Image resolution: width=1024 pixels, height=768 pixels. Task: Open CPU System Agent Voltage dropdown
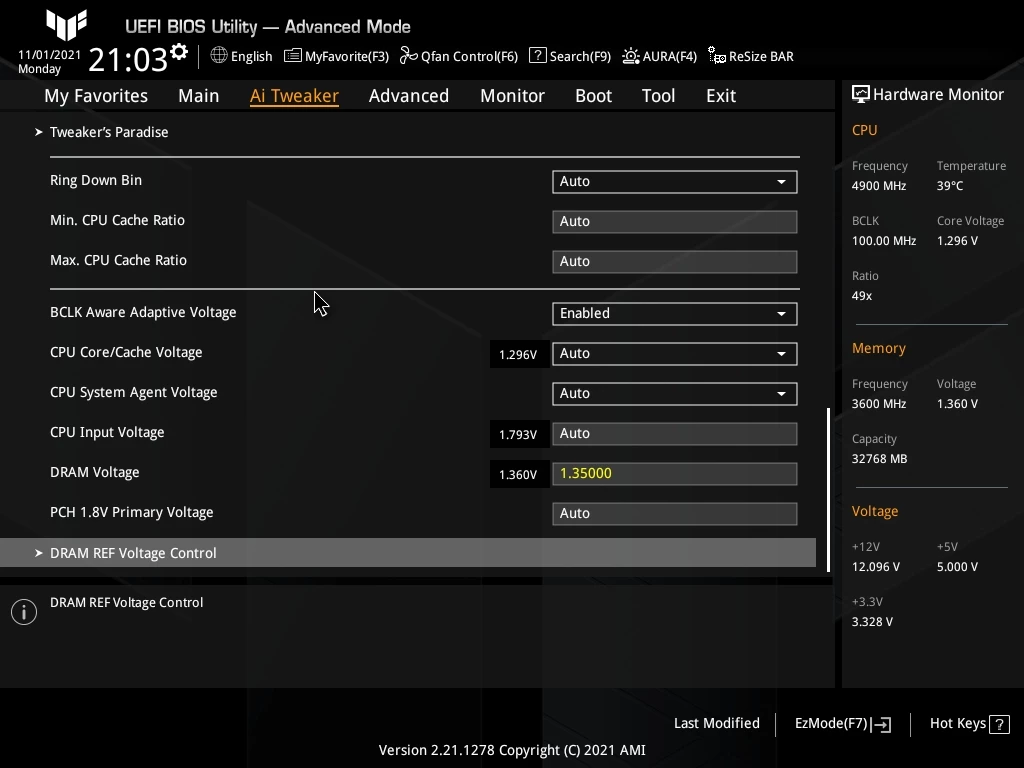[x=675, y=393]
